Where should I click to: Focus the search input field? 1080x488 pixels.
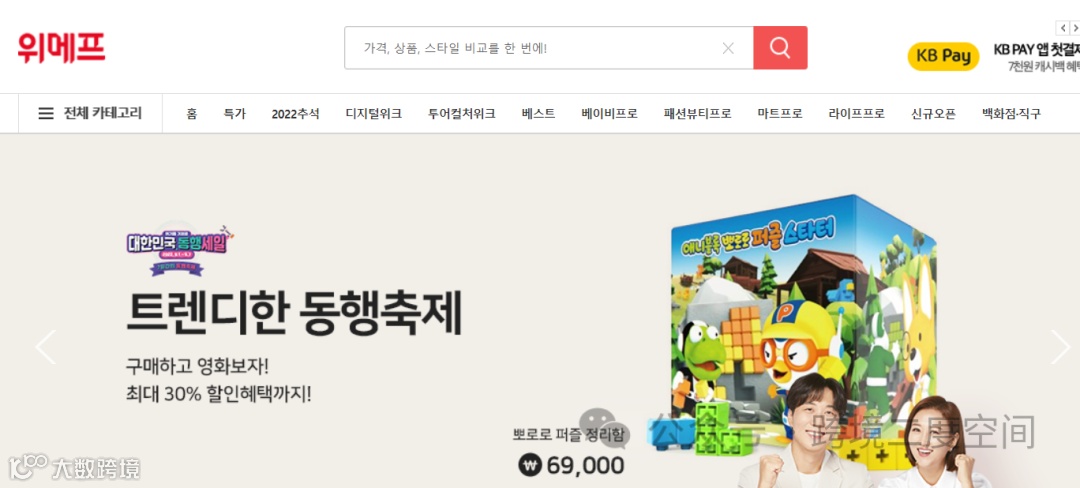537,48
